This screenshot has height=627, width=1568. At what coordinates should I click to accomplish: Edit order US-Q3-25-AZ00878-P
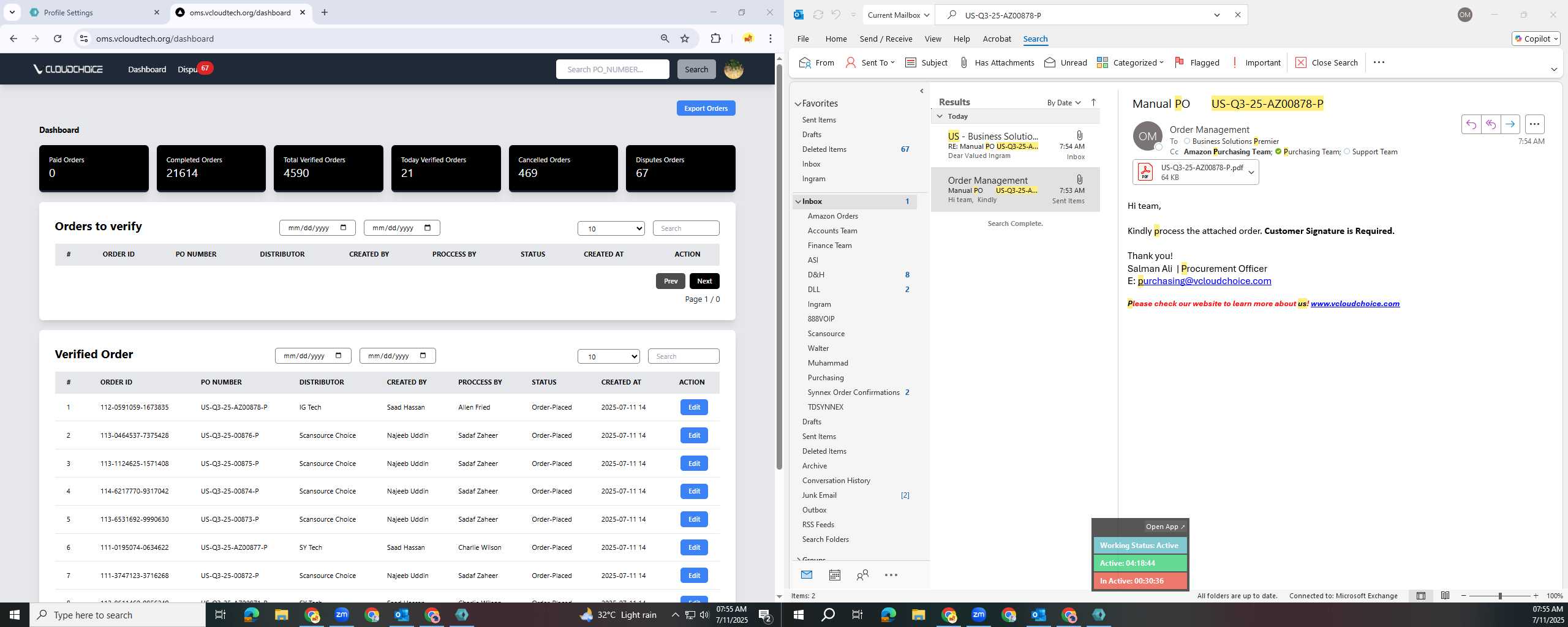coord(694,407)
